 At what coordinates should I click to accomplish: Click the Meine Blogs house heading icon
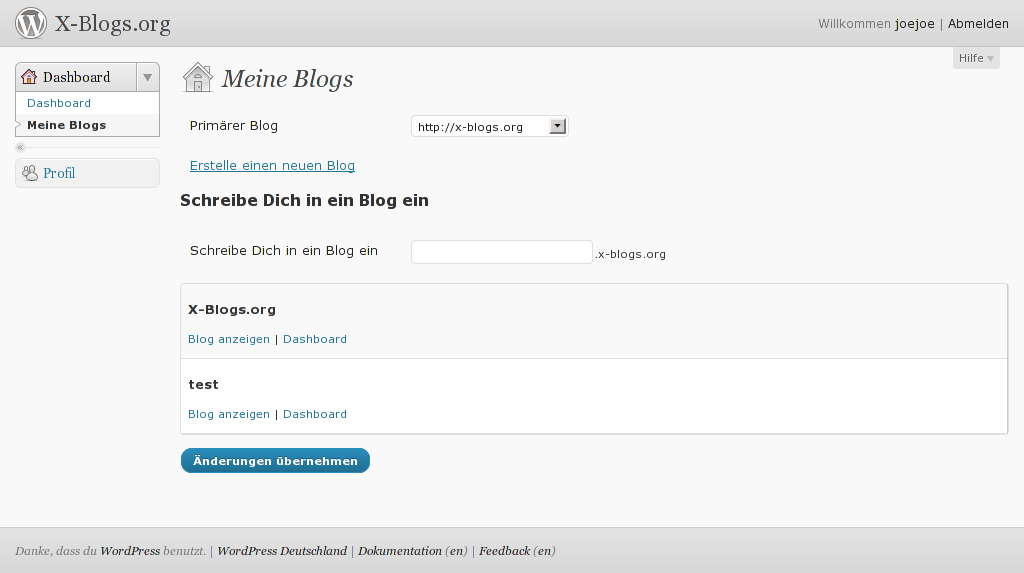click(198, 78)
